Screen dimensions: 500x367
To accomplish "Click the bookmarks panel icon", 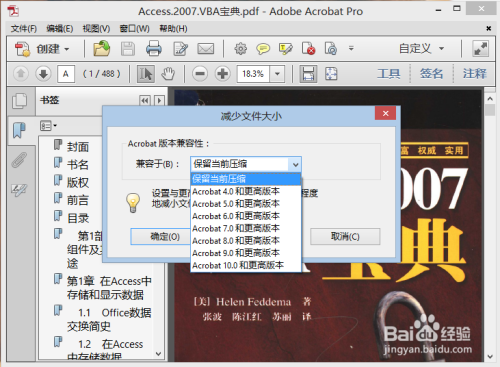I will (19, 129).
